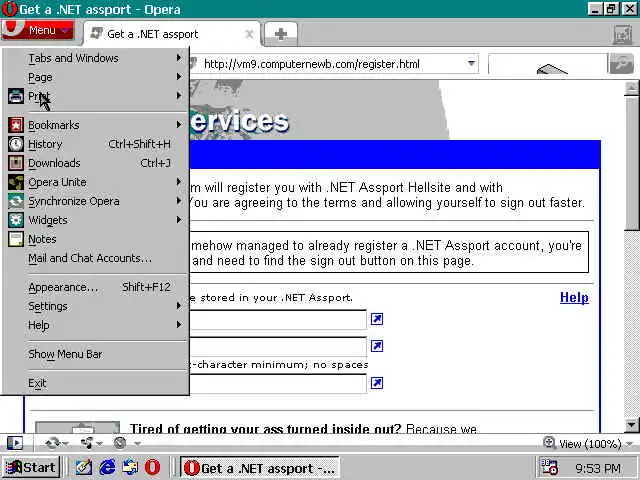Click the search field in toolbar

(x=548, y=64)
